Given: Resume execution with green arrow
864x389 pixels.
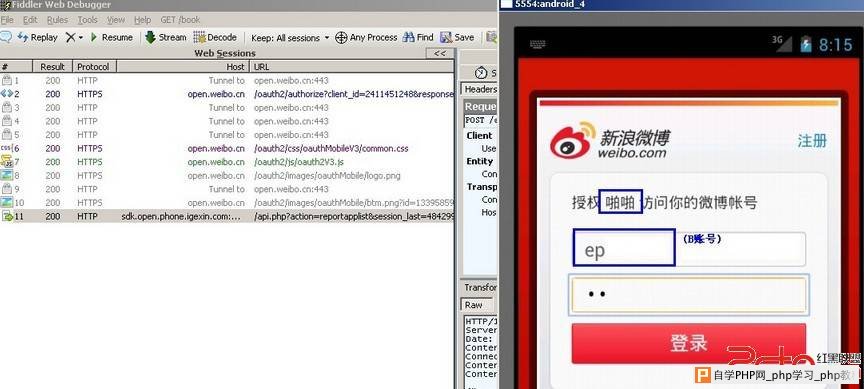Looking at the screenshot, I should tap(111, 37).
